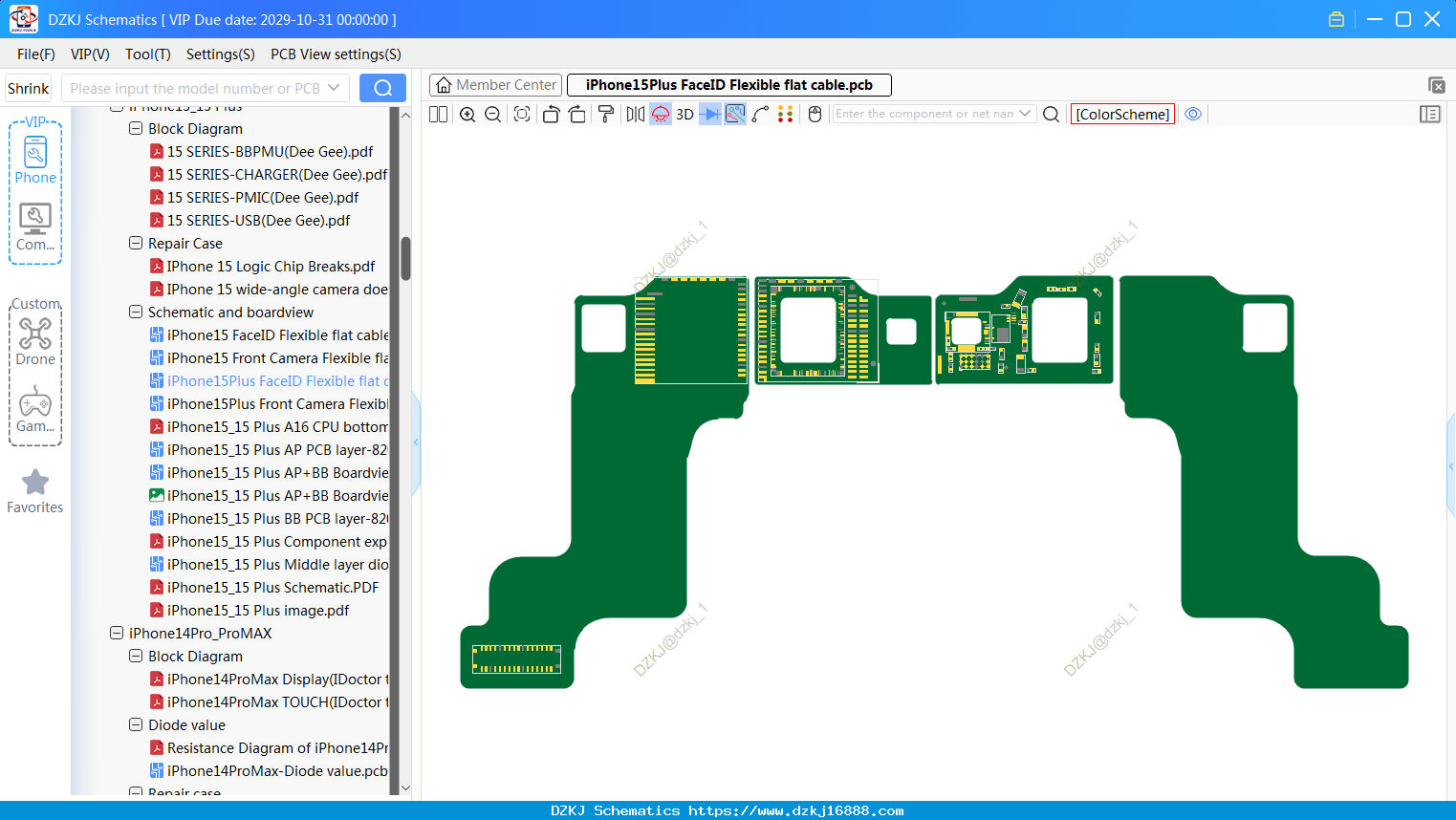Click scroll up arrow of file tree
This screenshot has height=820, width=1456.
click(x=405, y=115)
